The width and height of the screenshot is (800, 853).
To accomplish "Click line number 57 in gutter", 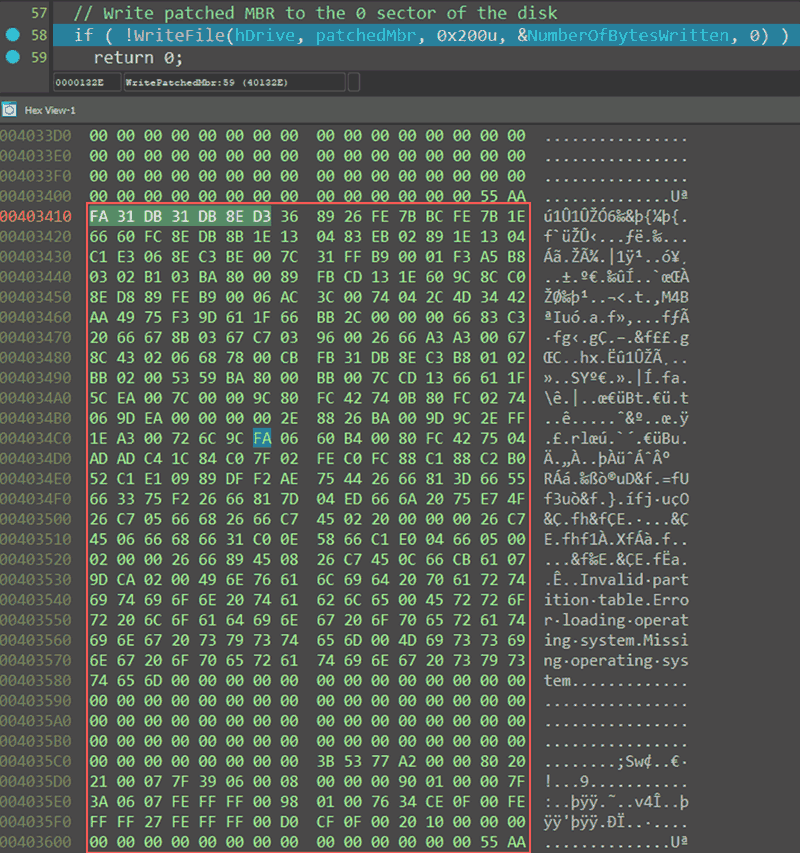I will pos(39,13).
